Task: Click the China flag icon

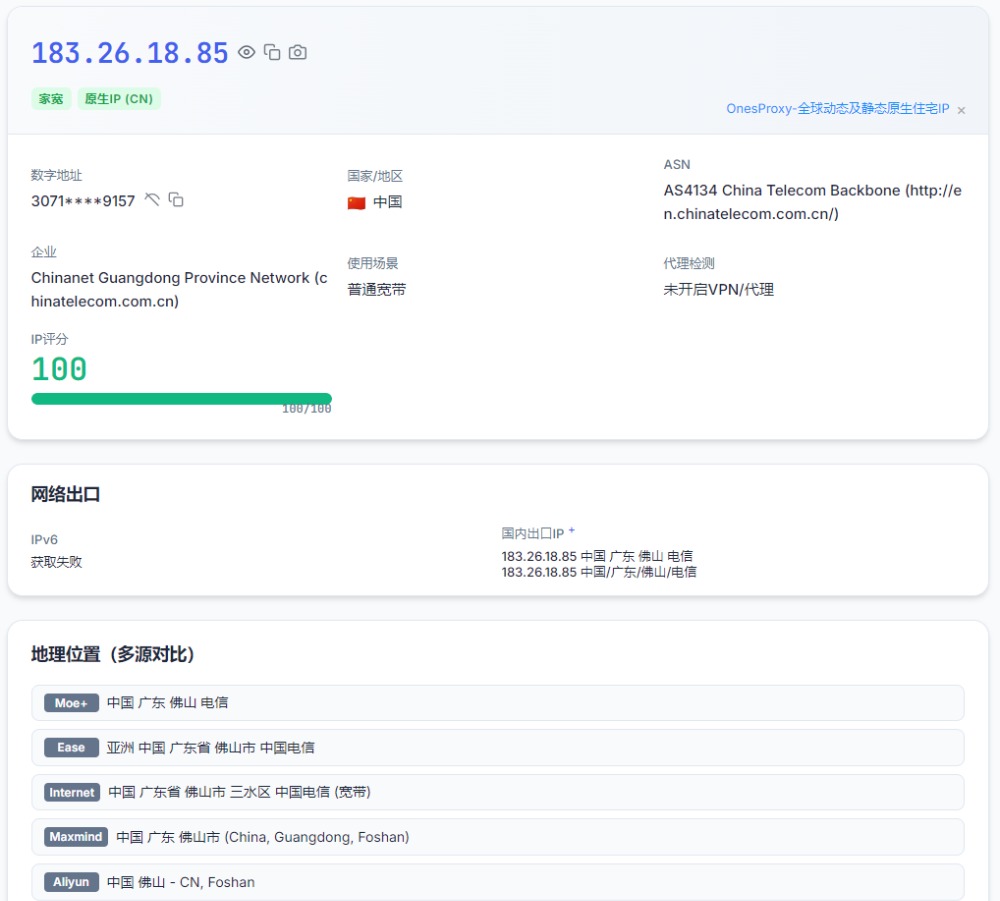Action: click(357, 203)
